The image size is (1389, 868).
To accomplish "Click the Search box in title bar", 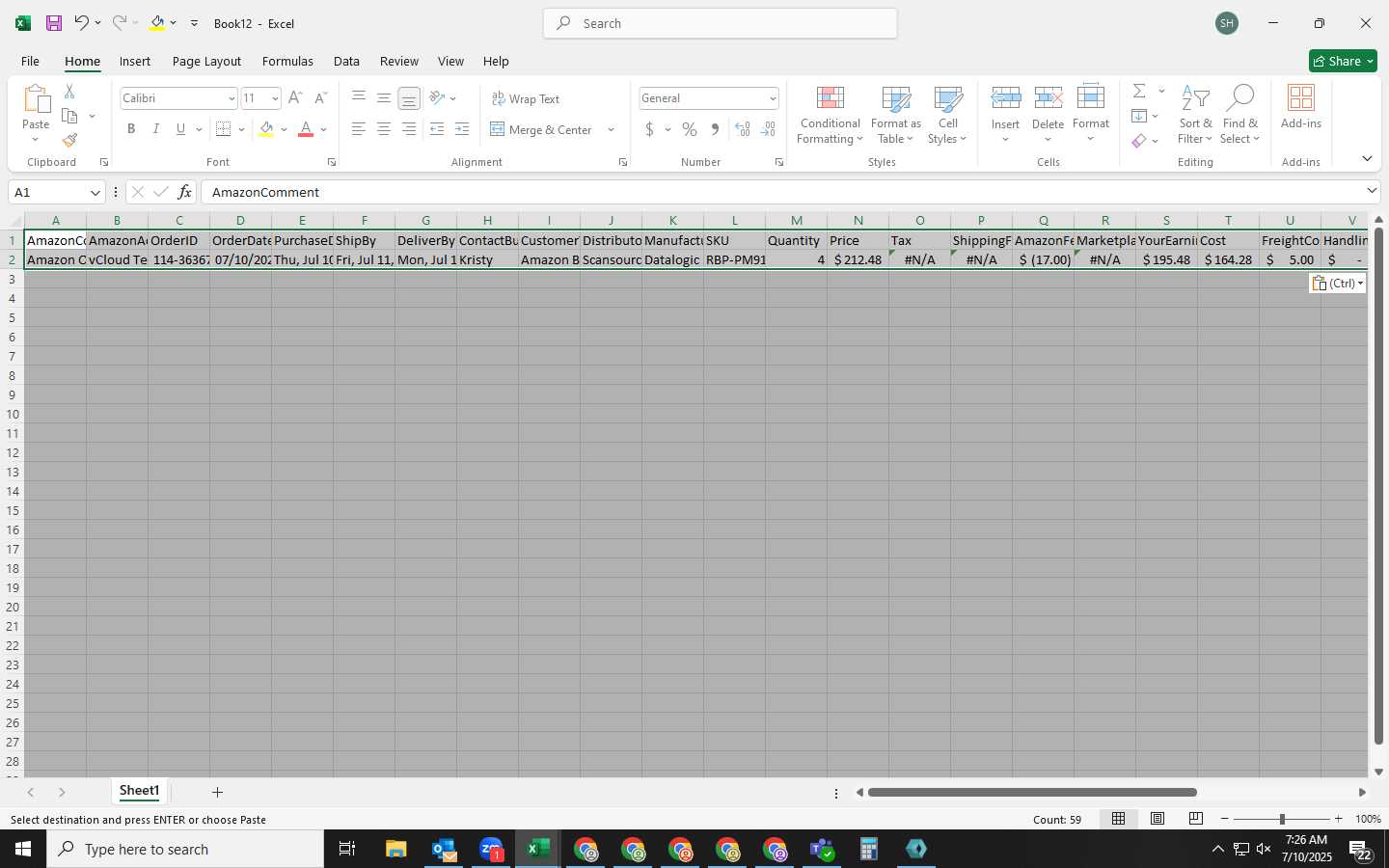I will (x=721, y=23).
